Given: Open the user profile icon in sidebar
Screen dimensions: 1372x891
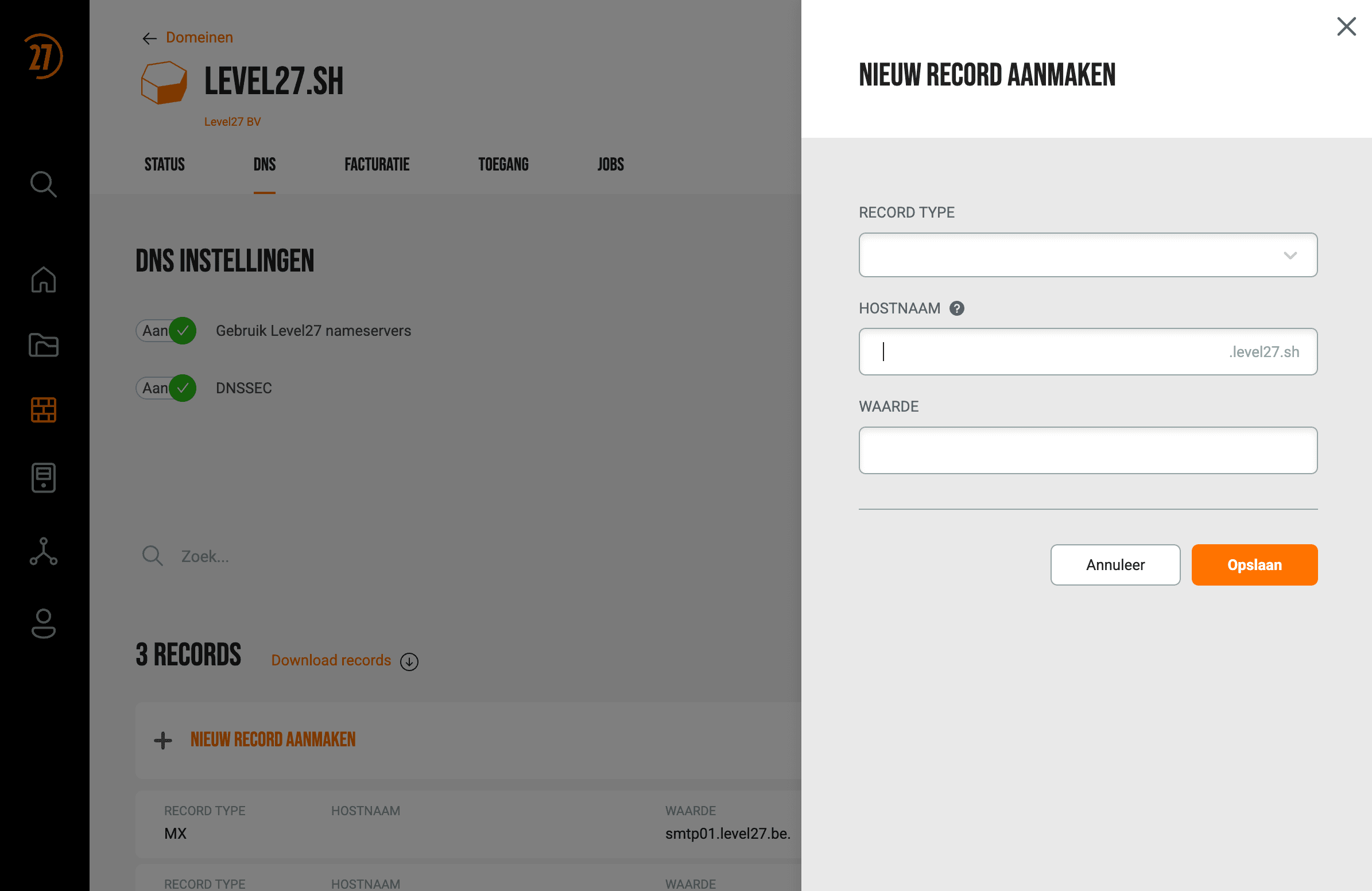Looking at the screenshot, I should (x=43, y=623).
